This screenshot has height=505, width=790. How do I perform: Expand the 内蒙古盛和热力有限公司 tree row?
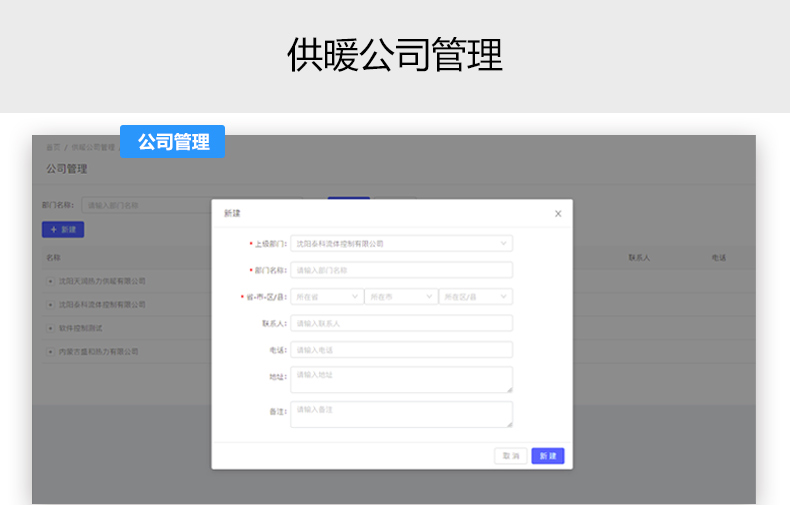click(x=51, y=352)
